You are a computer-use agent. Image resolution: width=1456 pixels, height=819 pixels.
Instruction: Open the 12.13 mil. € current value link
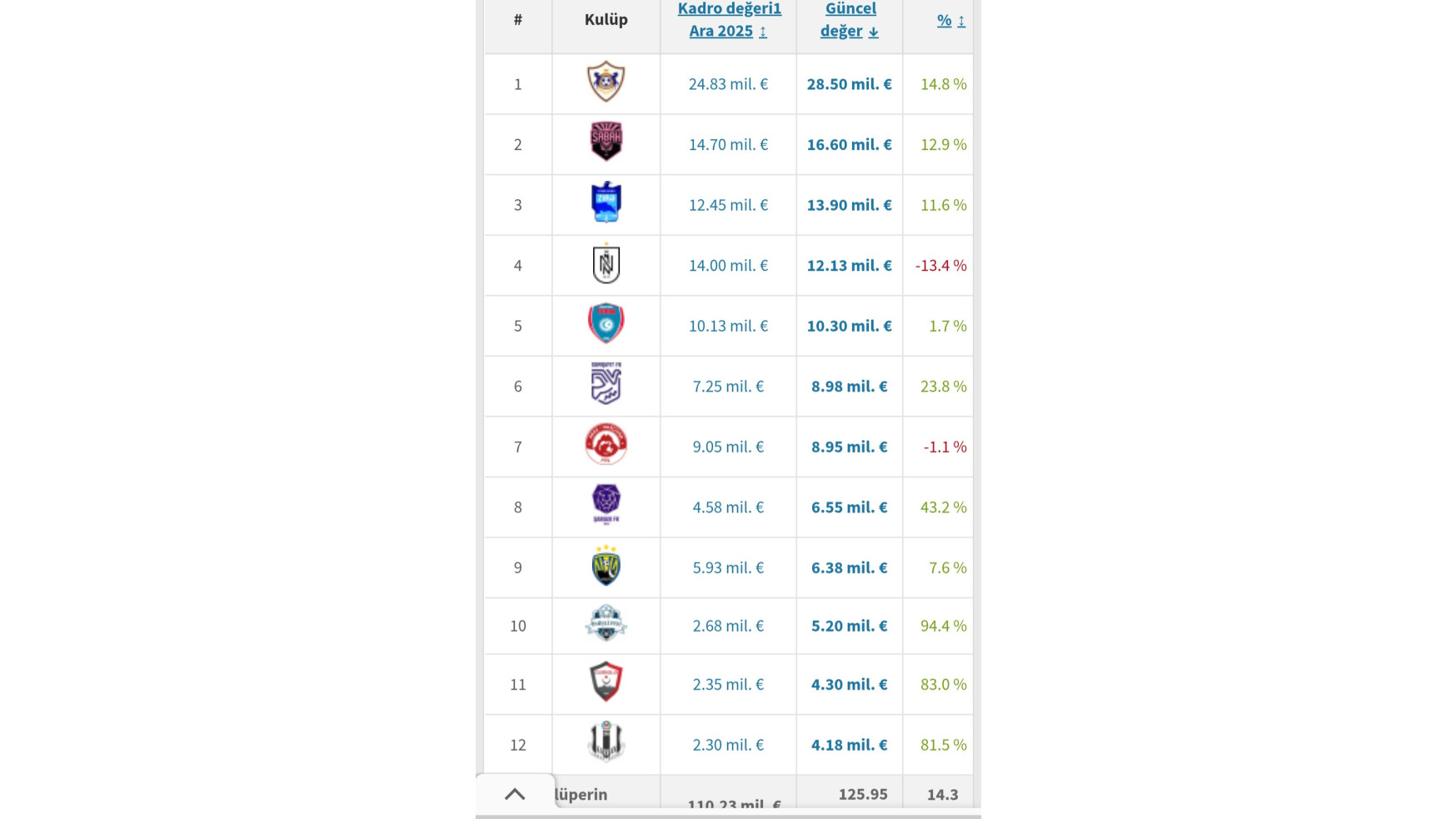tap(849, 266)
